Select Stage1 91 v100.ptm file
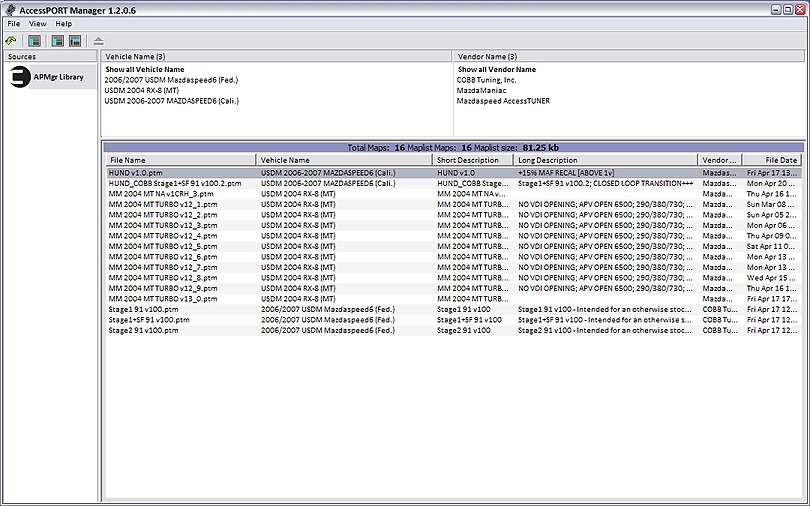This screenshot has height=506, width=810. click(143, 309)
